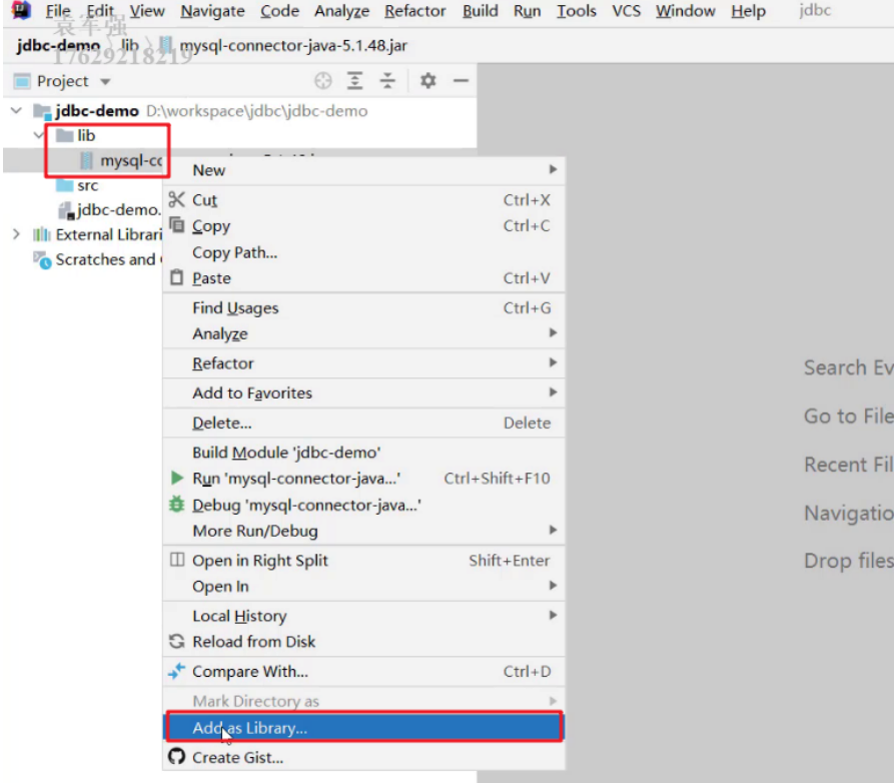Expand External Libraries in project tree
This screenshot has height=783, width=894.
[x=15, y=235]
